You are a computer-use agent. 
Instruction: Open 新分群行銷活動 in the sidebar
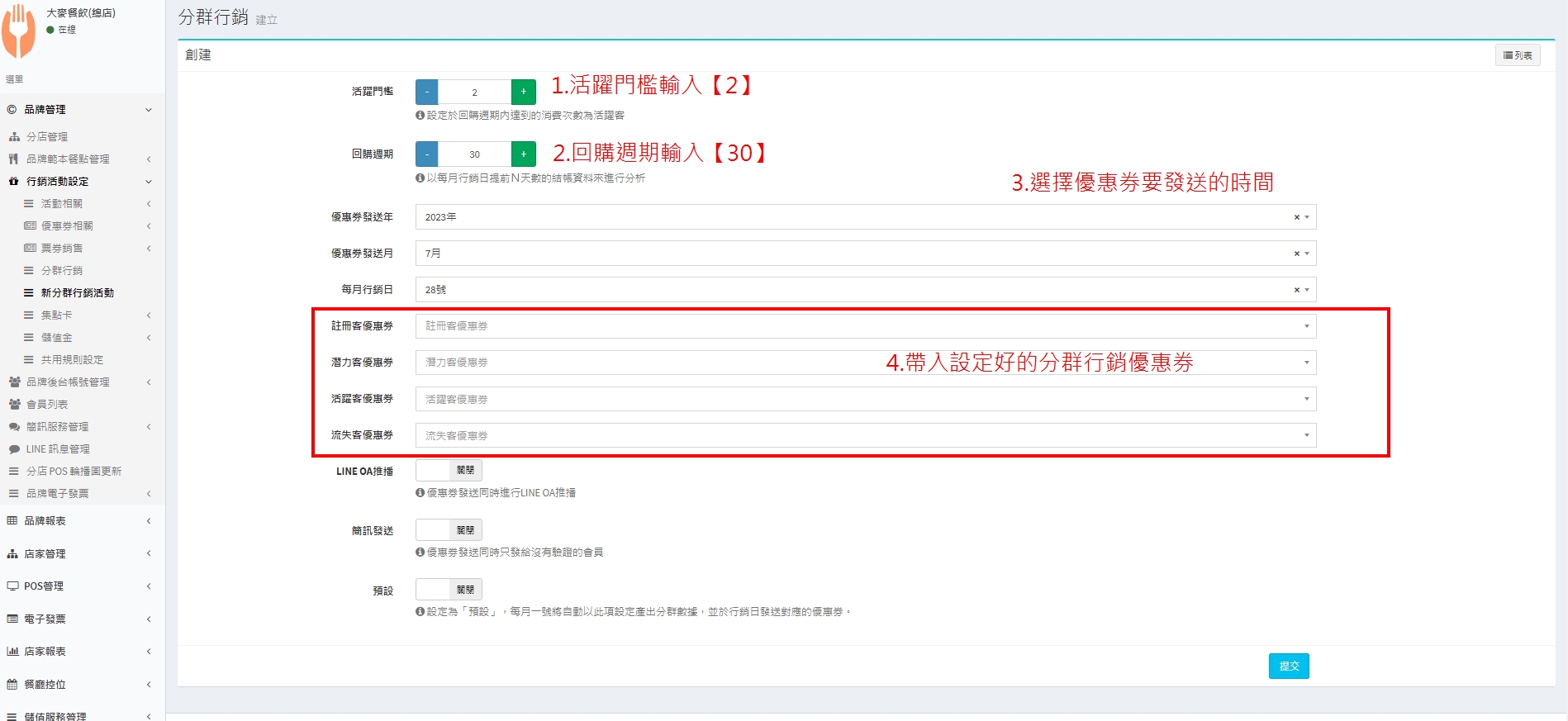pos(77,293)
